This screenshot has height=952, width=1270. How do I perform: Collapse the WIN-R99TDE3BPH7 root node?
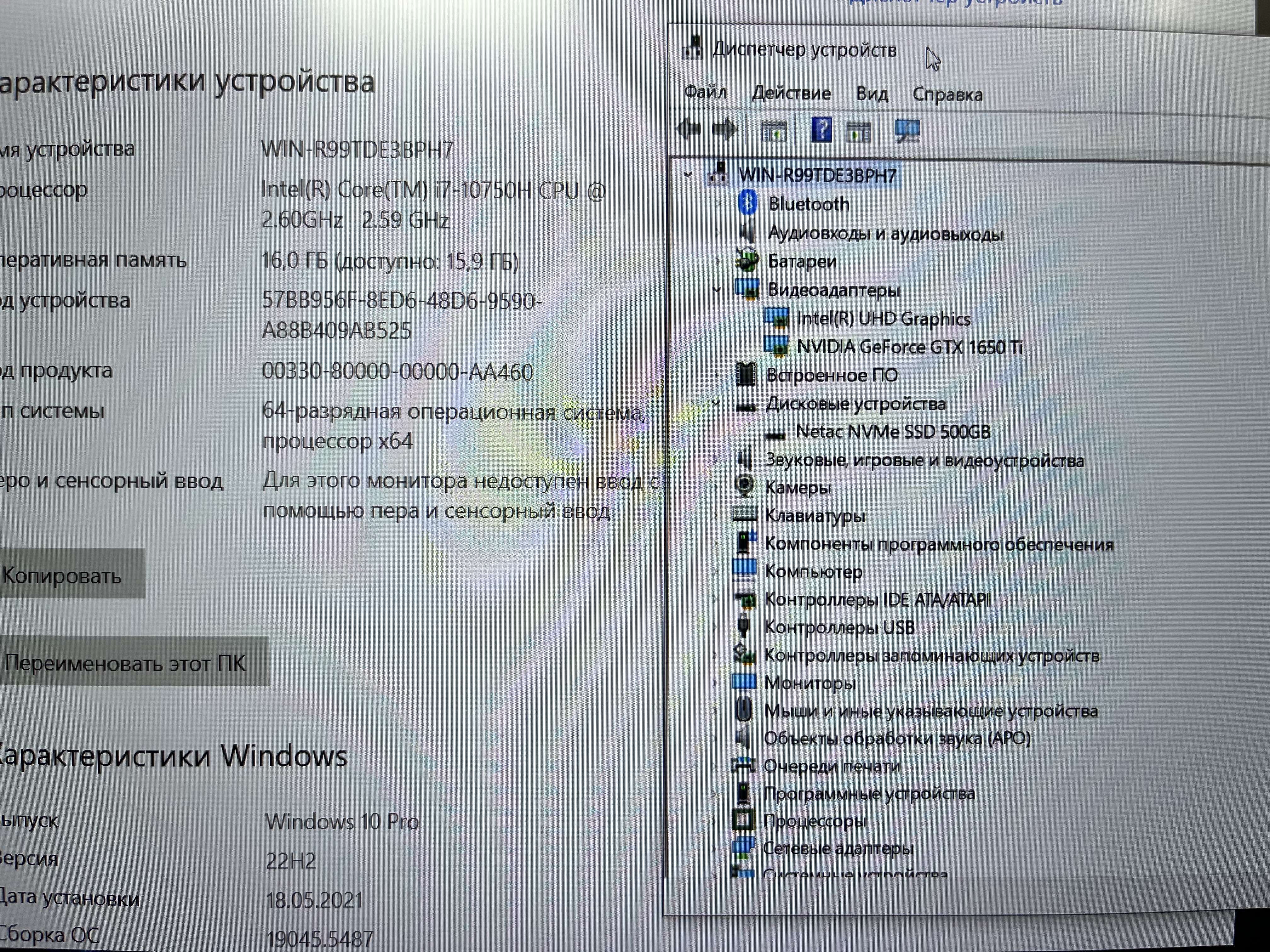point(688,174)
